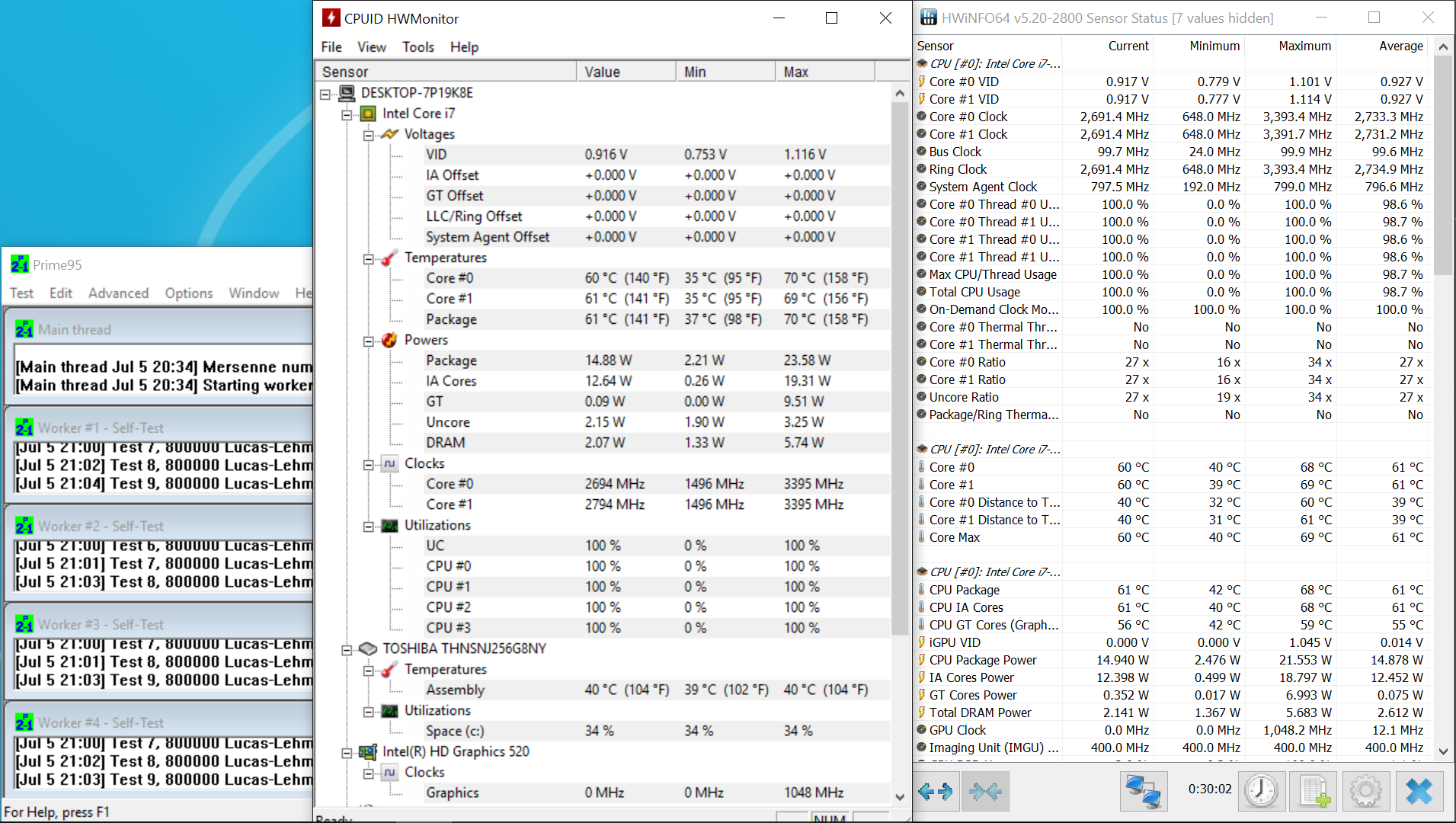
Task: Open Prime95 Options menu
Action: pyautogui.click(x=189, y=293)
